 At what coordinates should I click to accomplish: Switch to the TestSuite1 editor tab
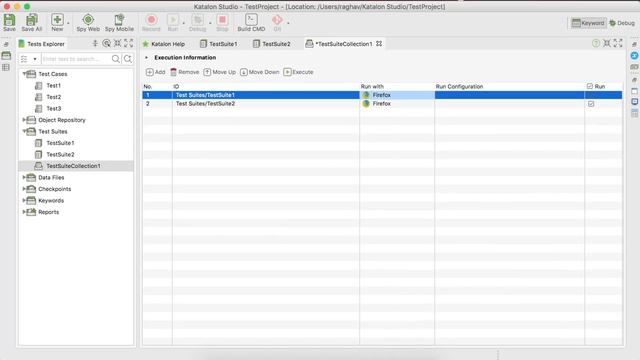tap(218, 44)
